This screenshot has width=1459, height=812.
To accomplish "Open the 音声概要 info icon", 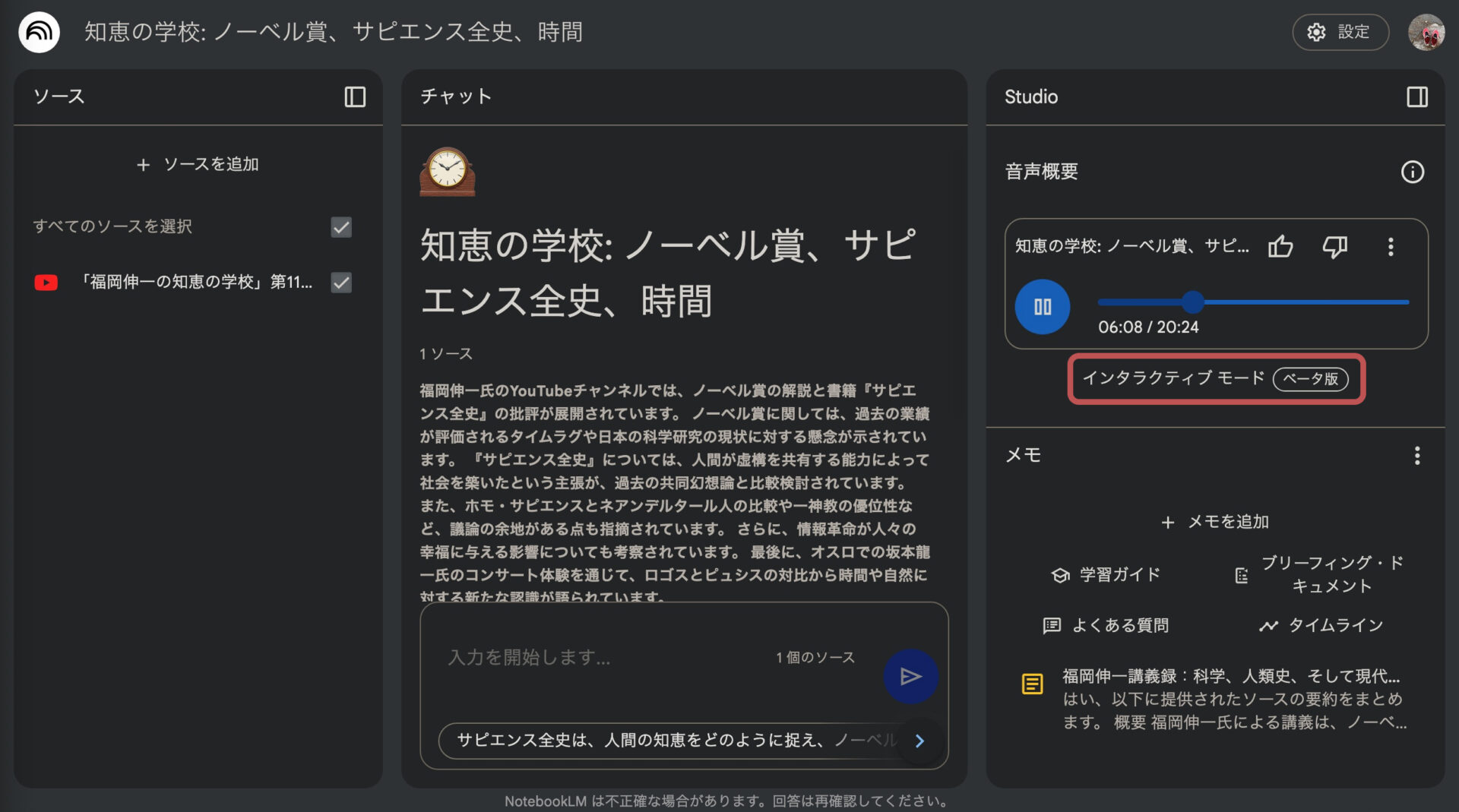I will [1412, 172].
